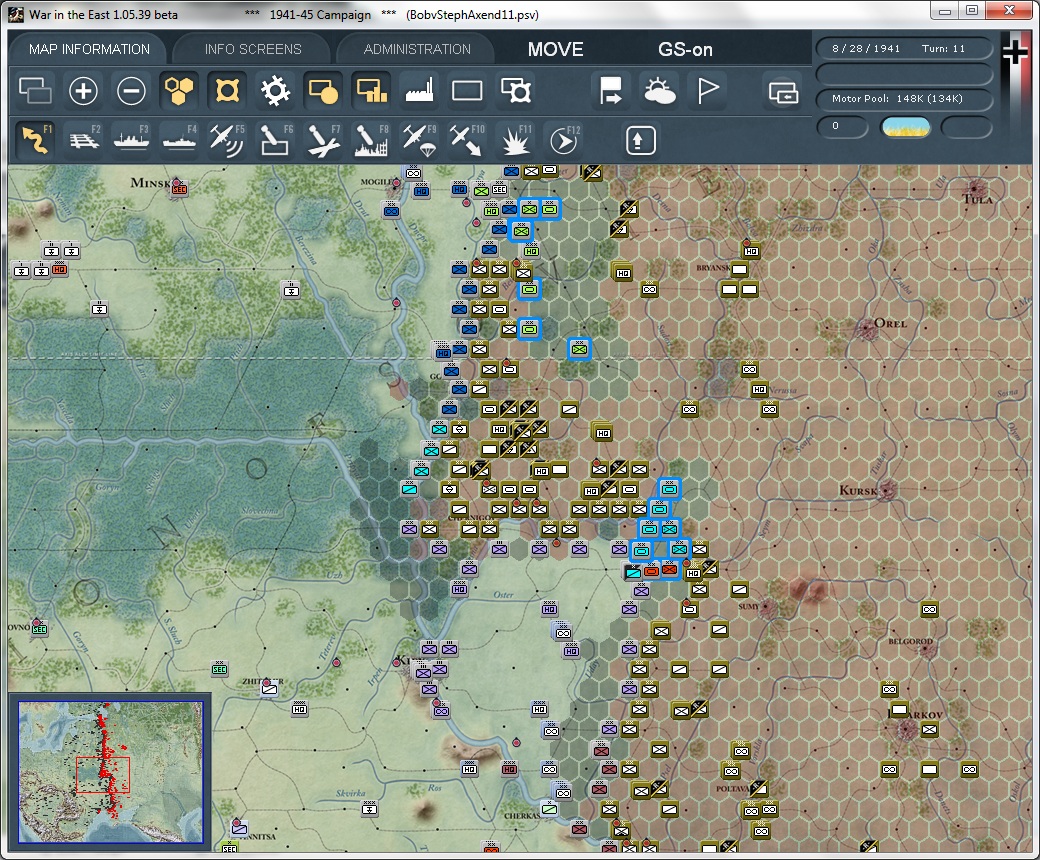Click the upward arrow box icon
This screenshot has width=1040, height=860.
[x=640, y=140]
